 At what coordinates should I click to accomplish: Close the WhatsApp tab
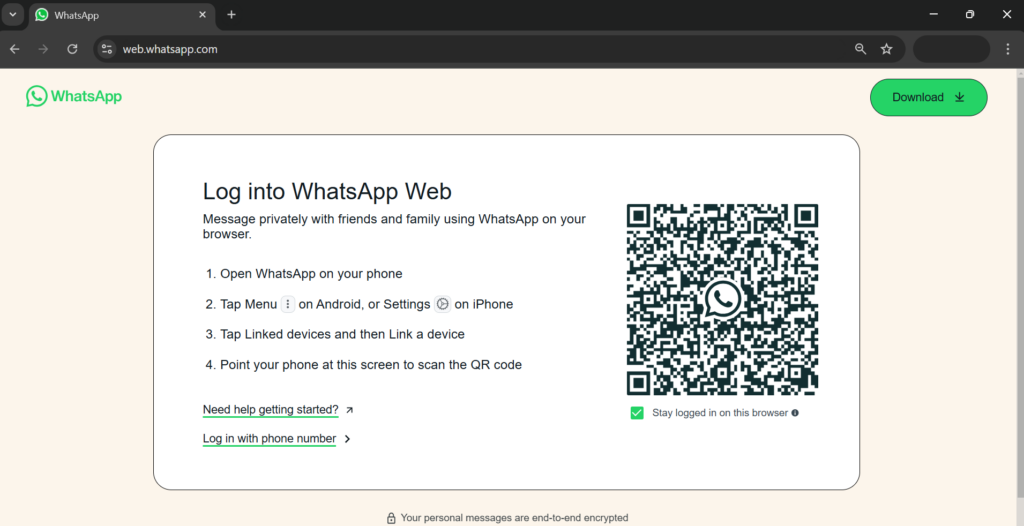(202, 15)
